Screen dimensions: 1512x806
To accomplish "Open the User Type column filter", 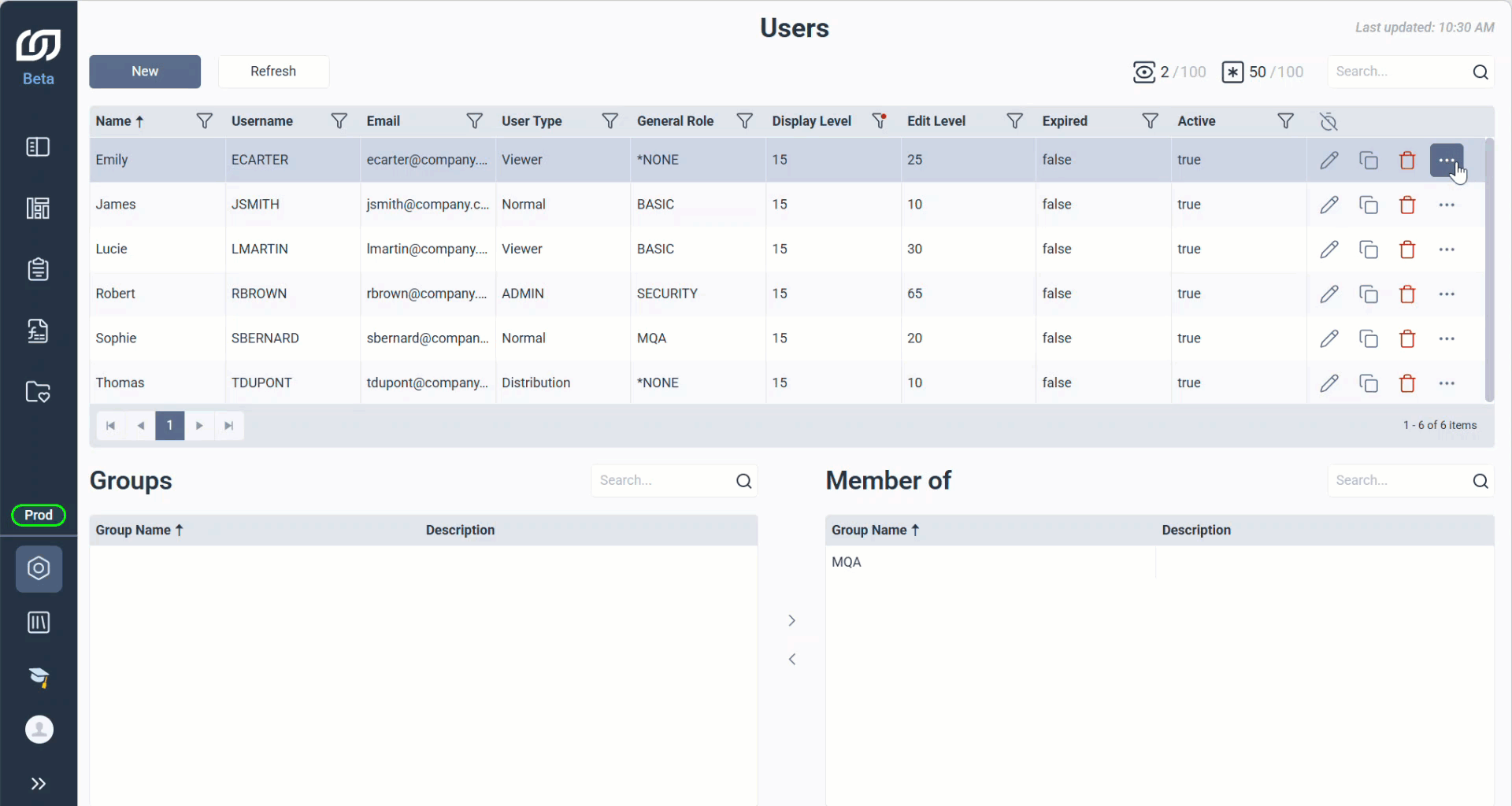I will pos(610,120).
